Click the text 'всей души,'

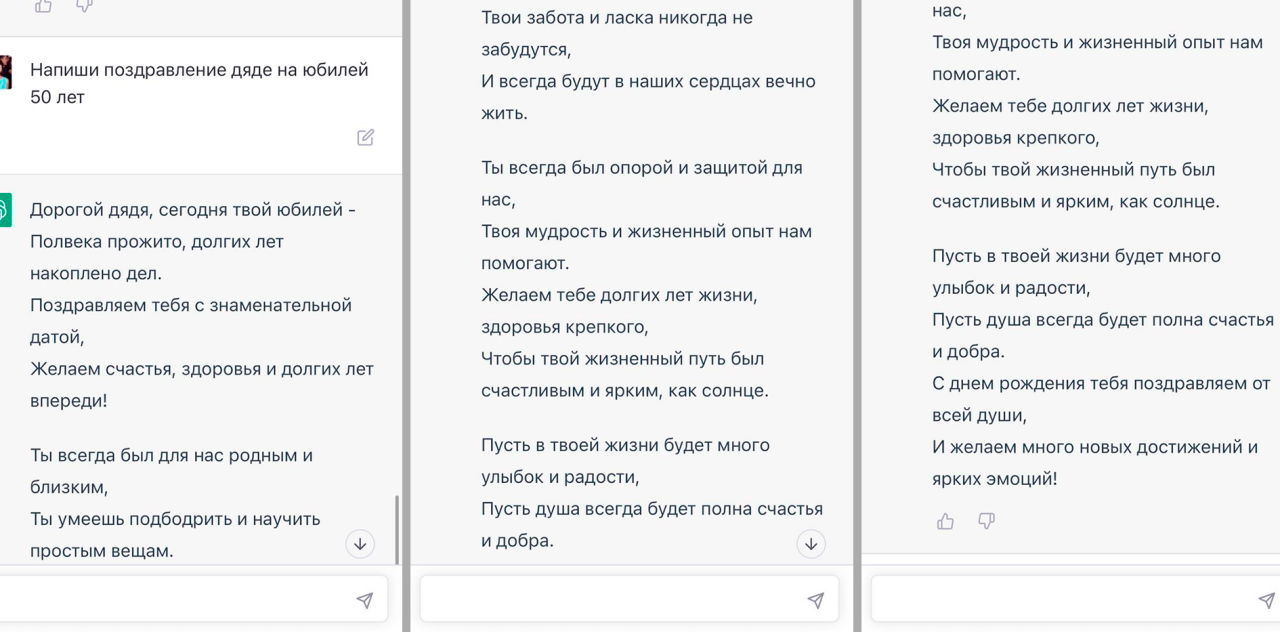pyautogui.click(x=979, y=416)
